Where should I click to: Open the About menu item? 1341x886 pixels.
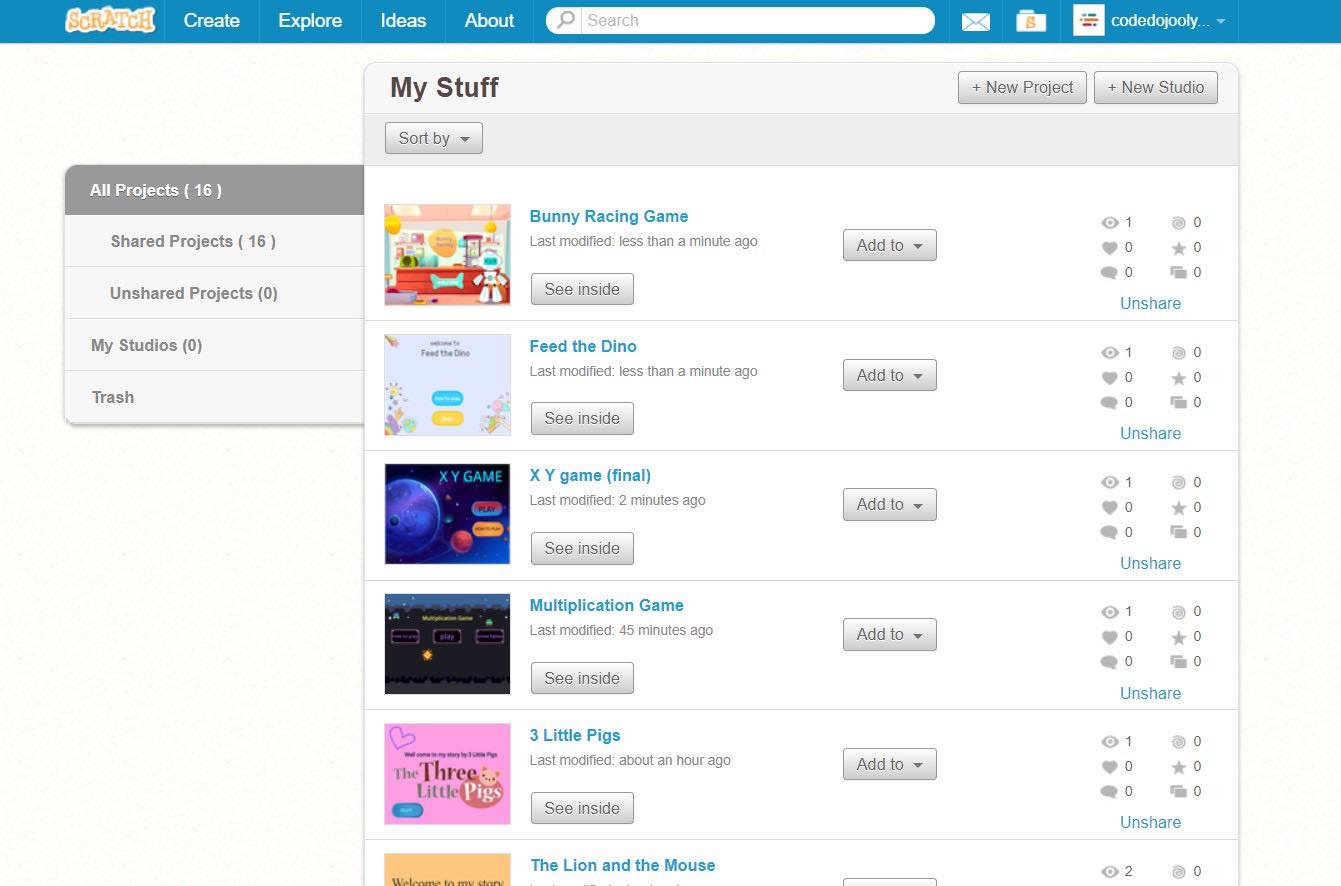coord(489,20)
